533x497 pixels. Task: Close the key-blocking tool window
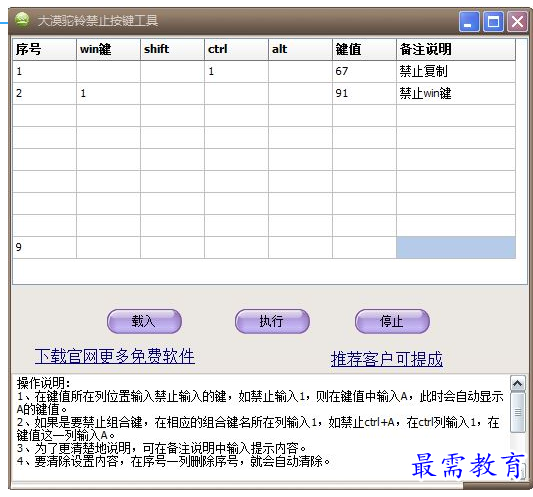click(517, 21)
